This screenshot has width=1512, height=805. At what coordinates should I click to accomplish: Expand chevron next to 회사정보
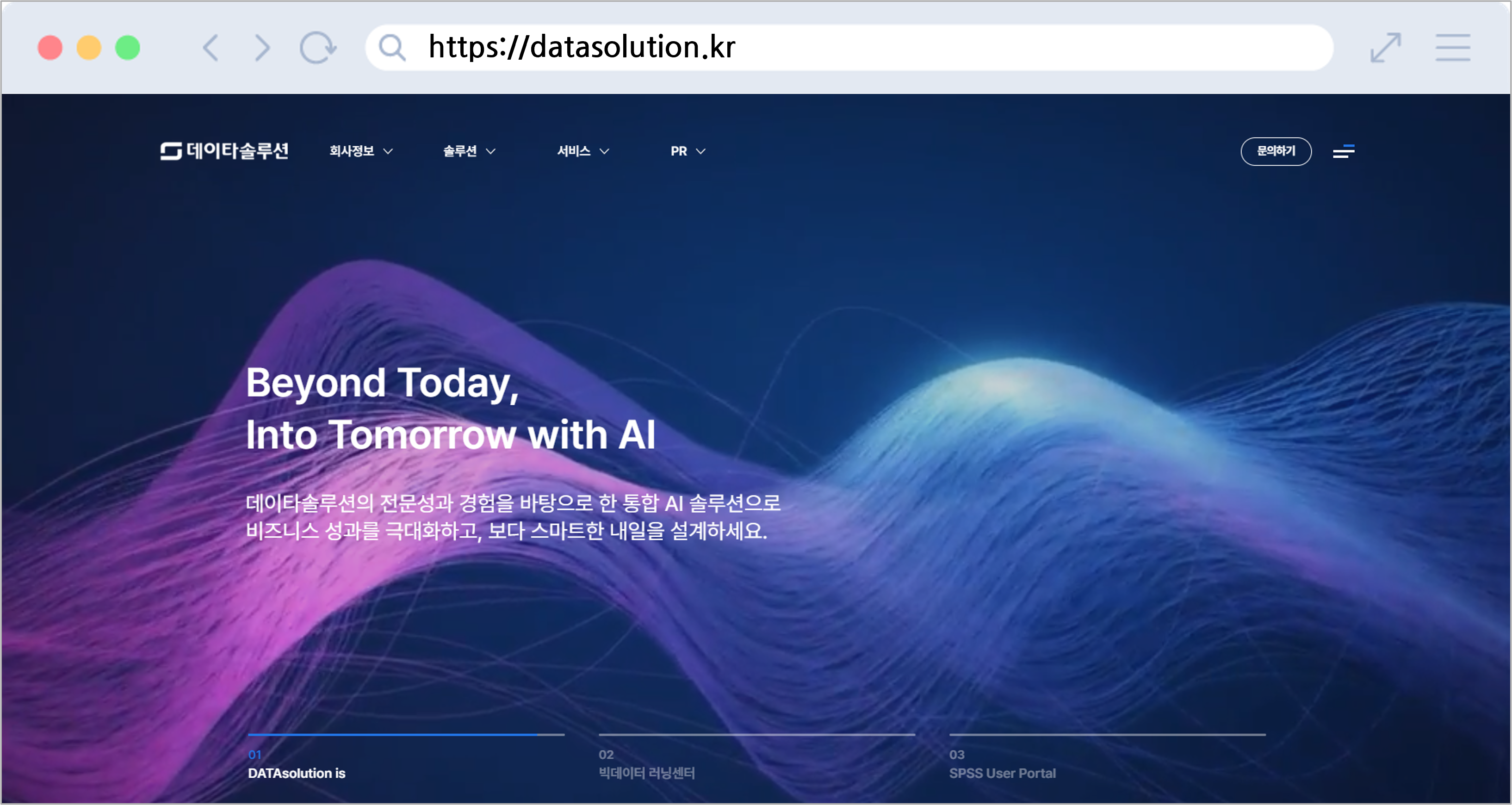[388, 151]
